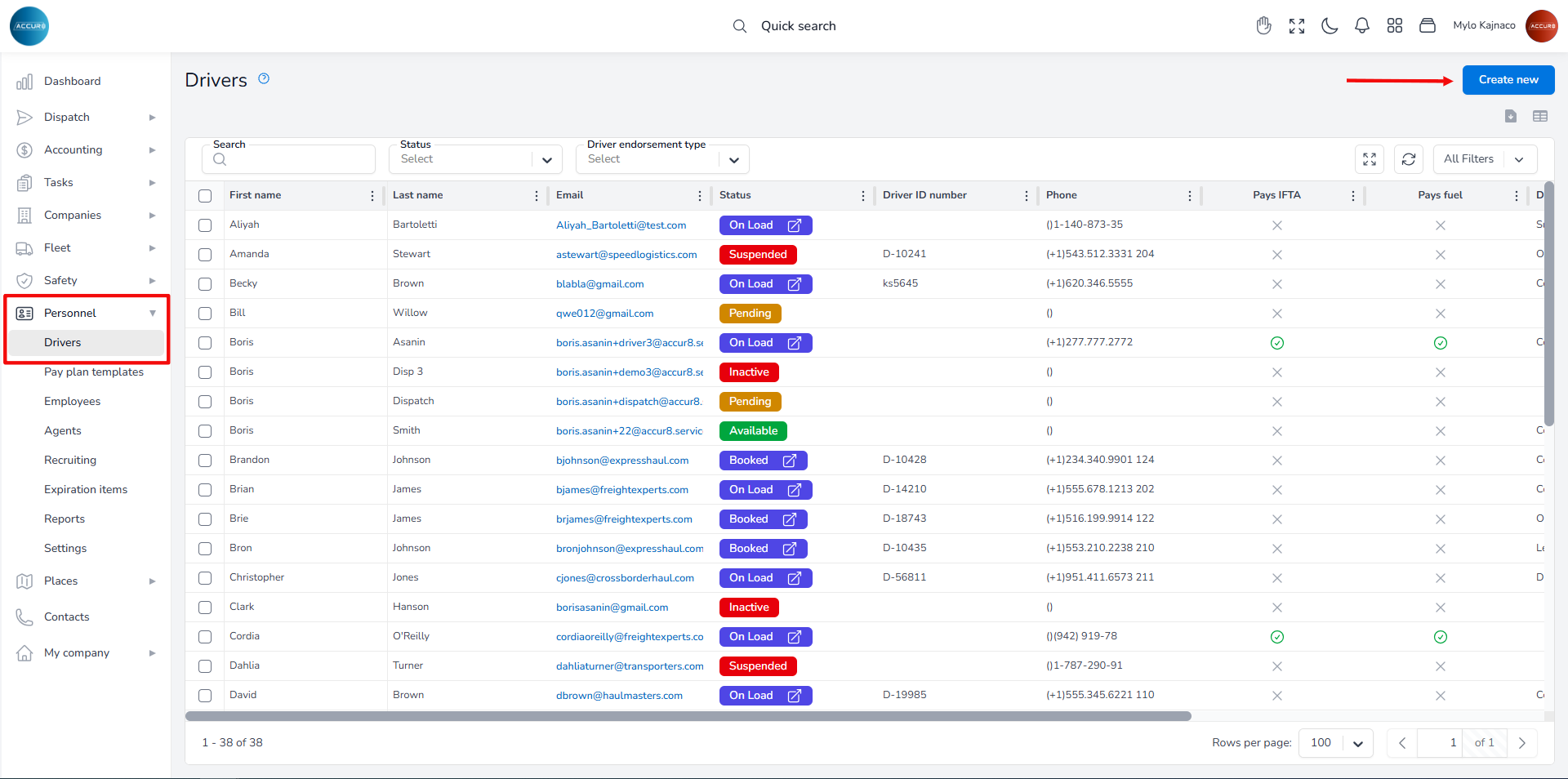Open Employees in the sidebar
1568x779 pixels.
point(72,402)
